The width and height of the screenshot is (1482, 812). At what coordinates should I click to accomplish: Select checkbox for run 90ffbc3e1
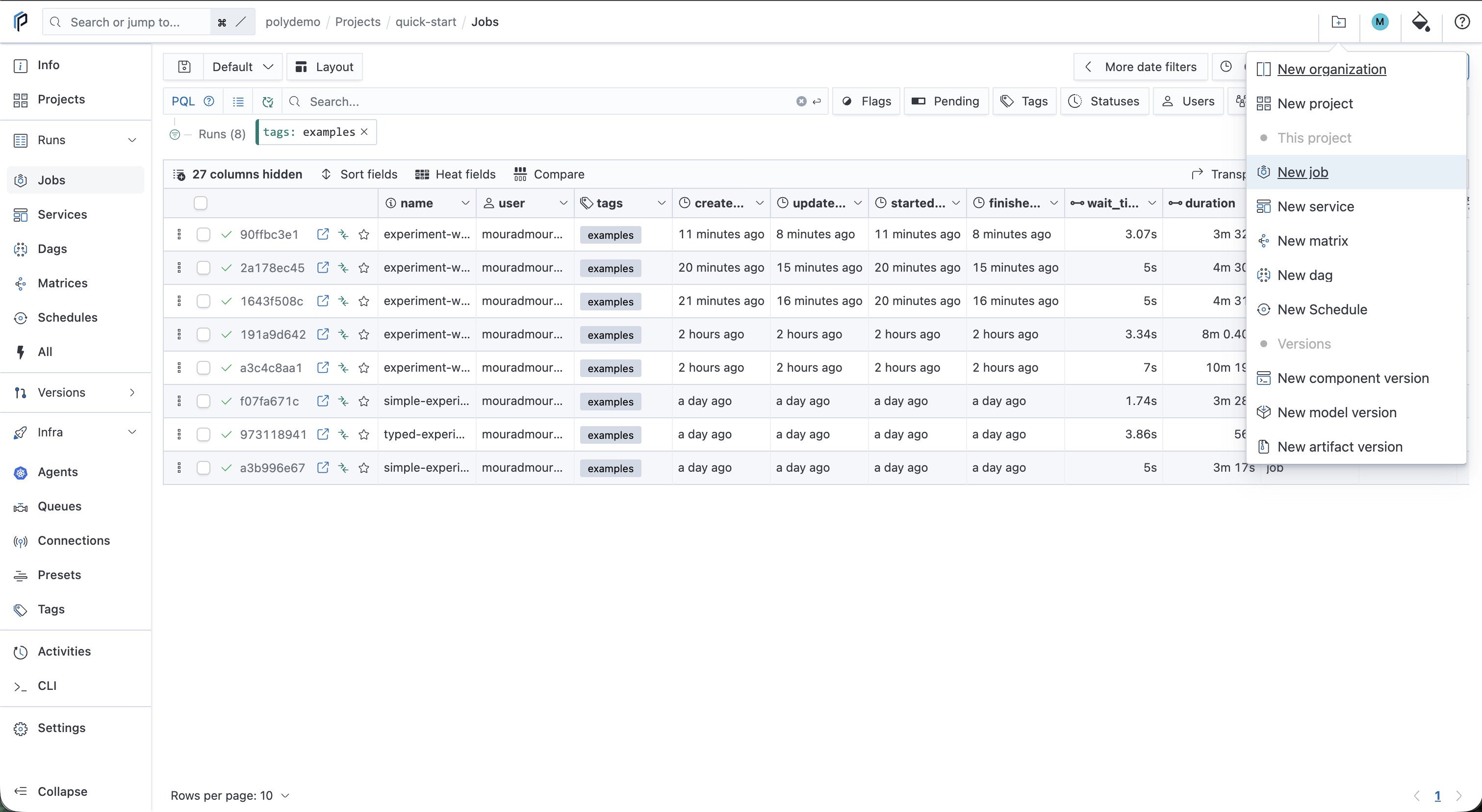[203, 234]
